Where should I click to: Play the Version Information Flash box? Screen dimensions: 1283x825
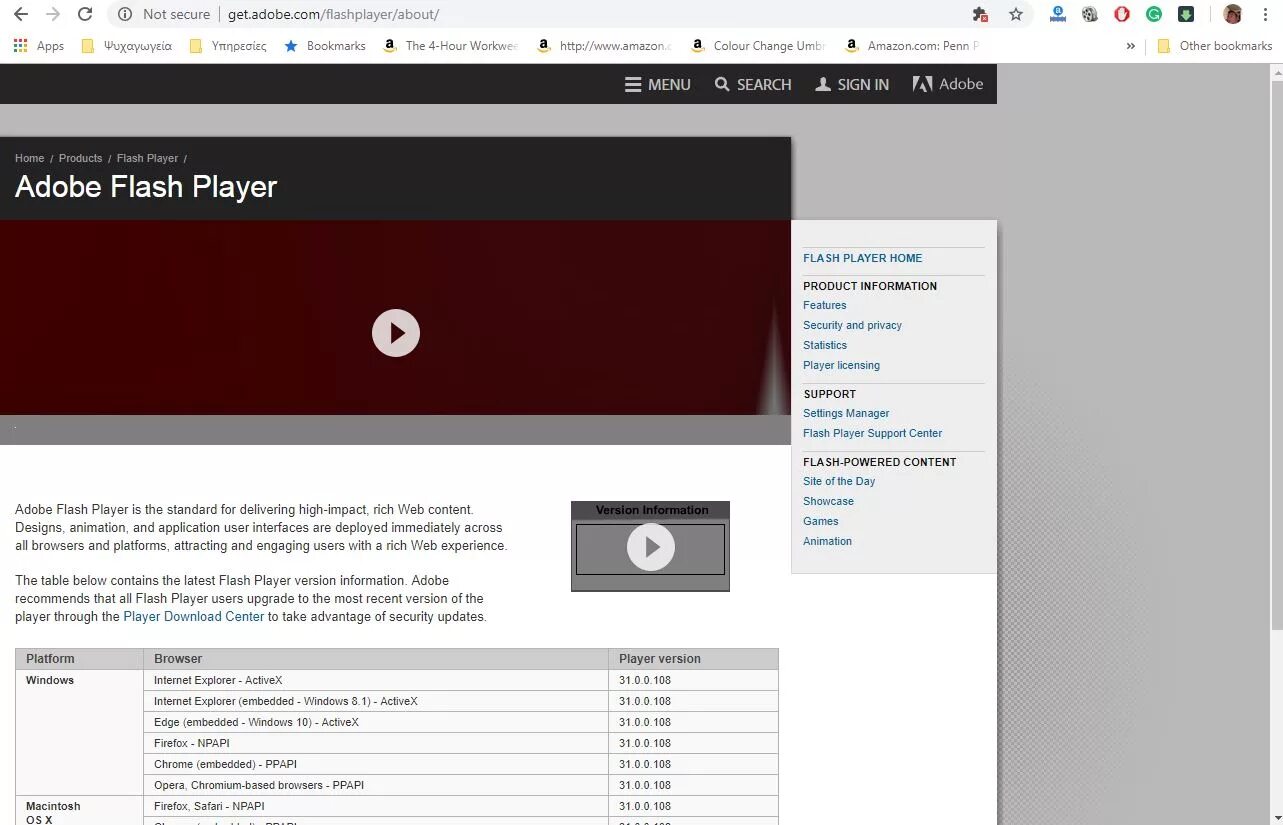[651, 547]
